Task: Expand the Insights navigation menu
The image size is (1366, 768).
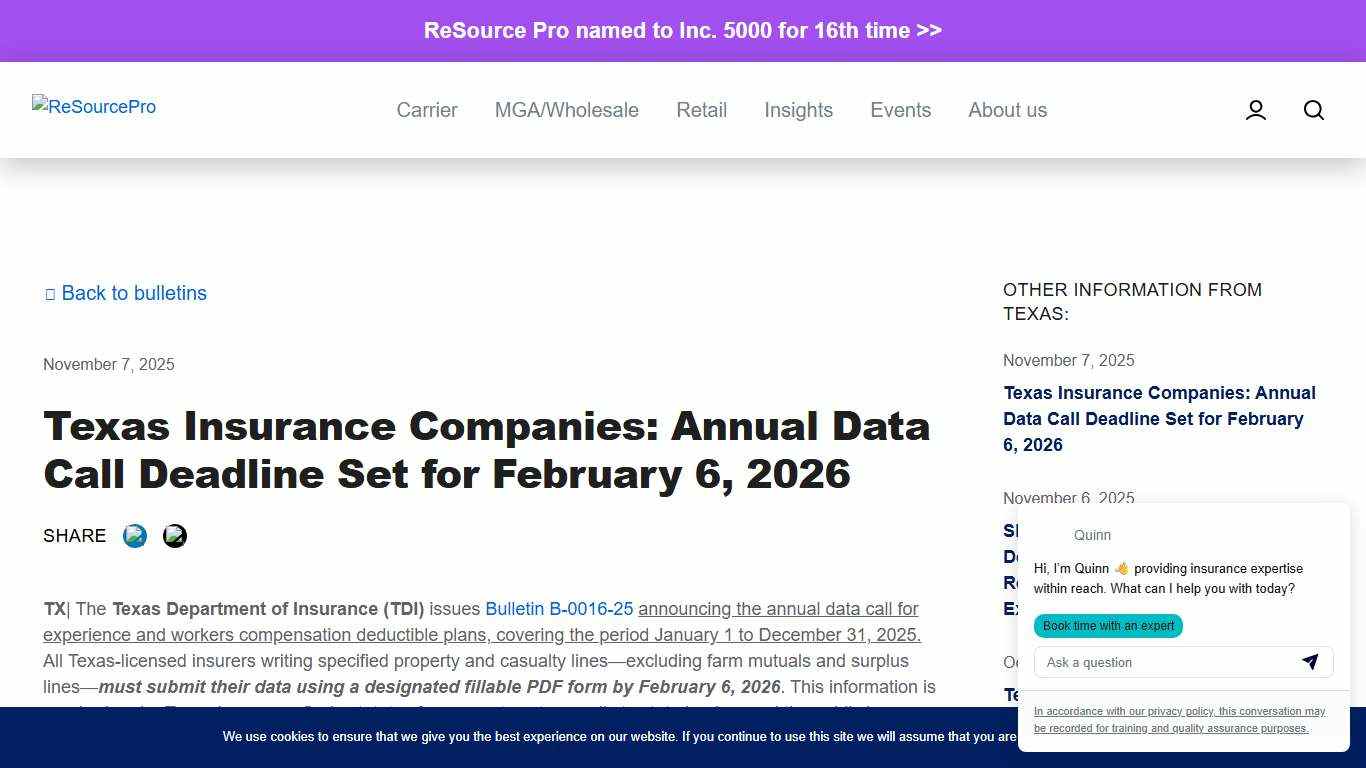Action: (x=798, y=110)
